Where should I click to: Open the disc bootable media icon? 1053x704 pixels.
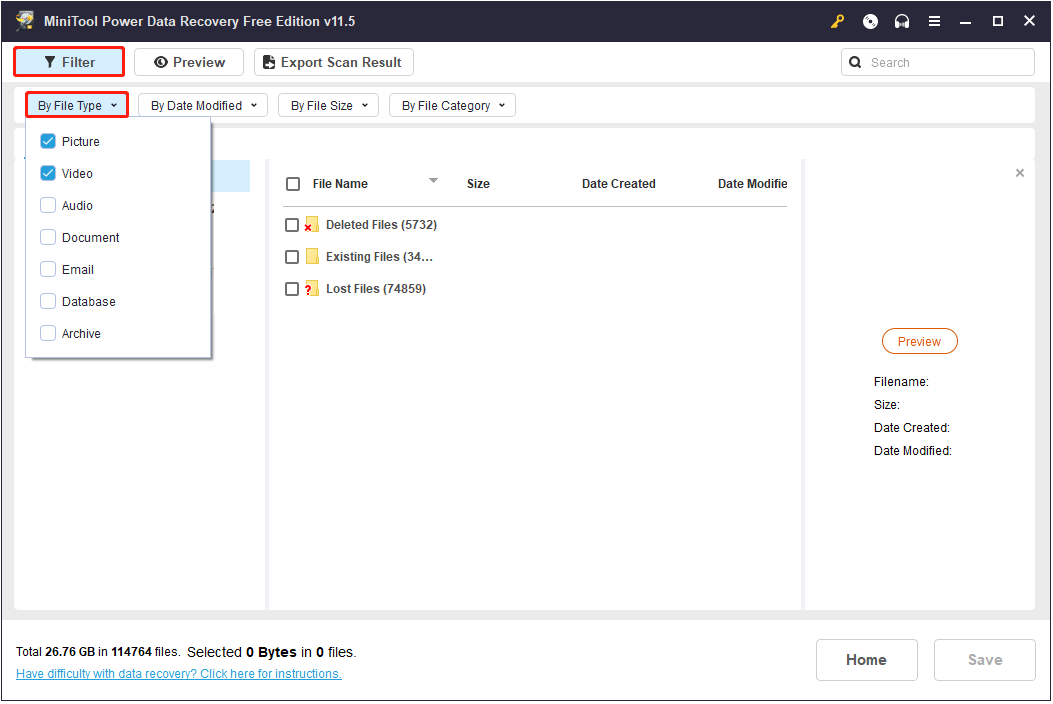(x=870, y=21)
